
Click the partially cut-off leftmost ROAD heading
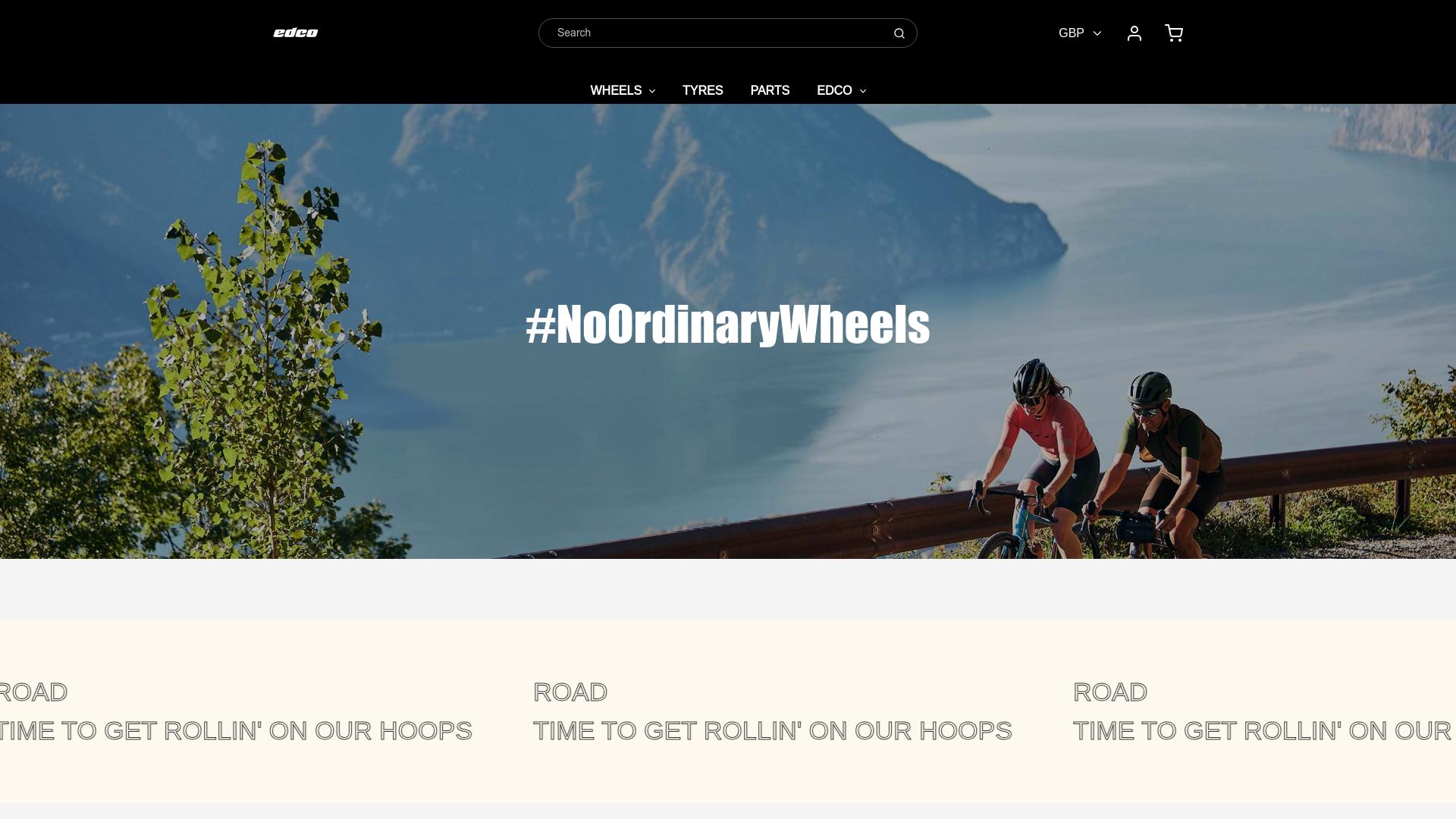coord(33,692)
